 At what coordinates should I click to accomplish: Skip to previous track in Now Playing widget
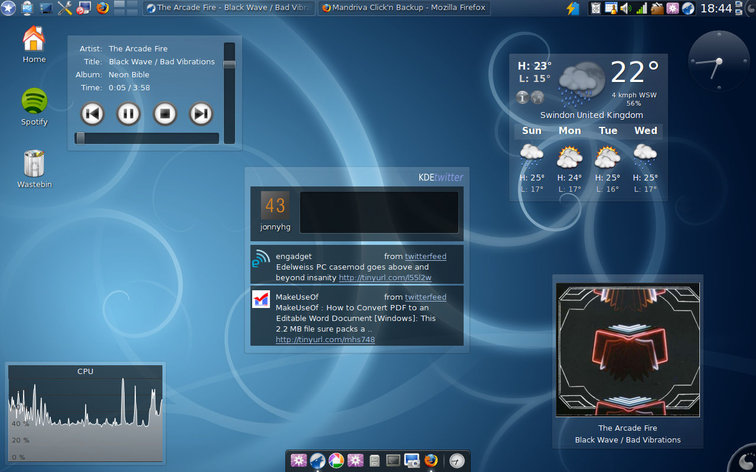point(92,114)
